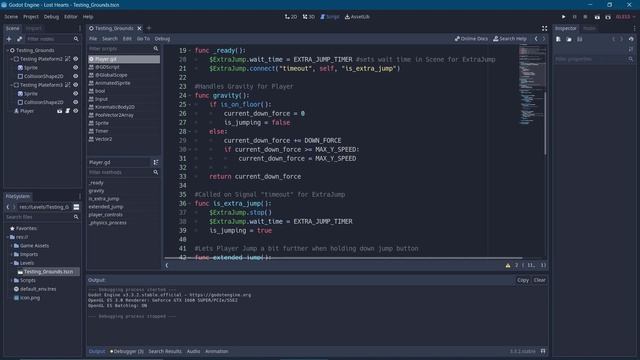Open Inspector object history icon
Screen dimensions: 640x360
tap(631, 39)
